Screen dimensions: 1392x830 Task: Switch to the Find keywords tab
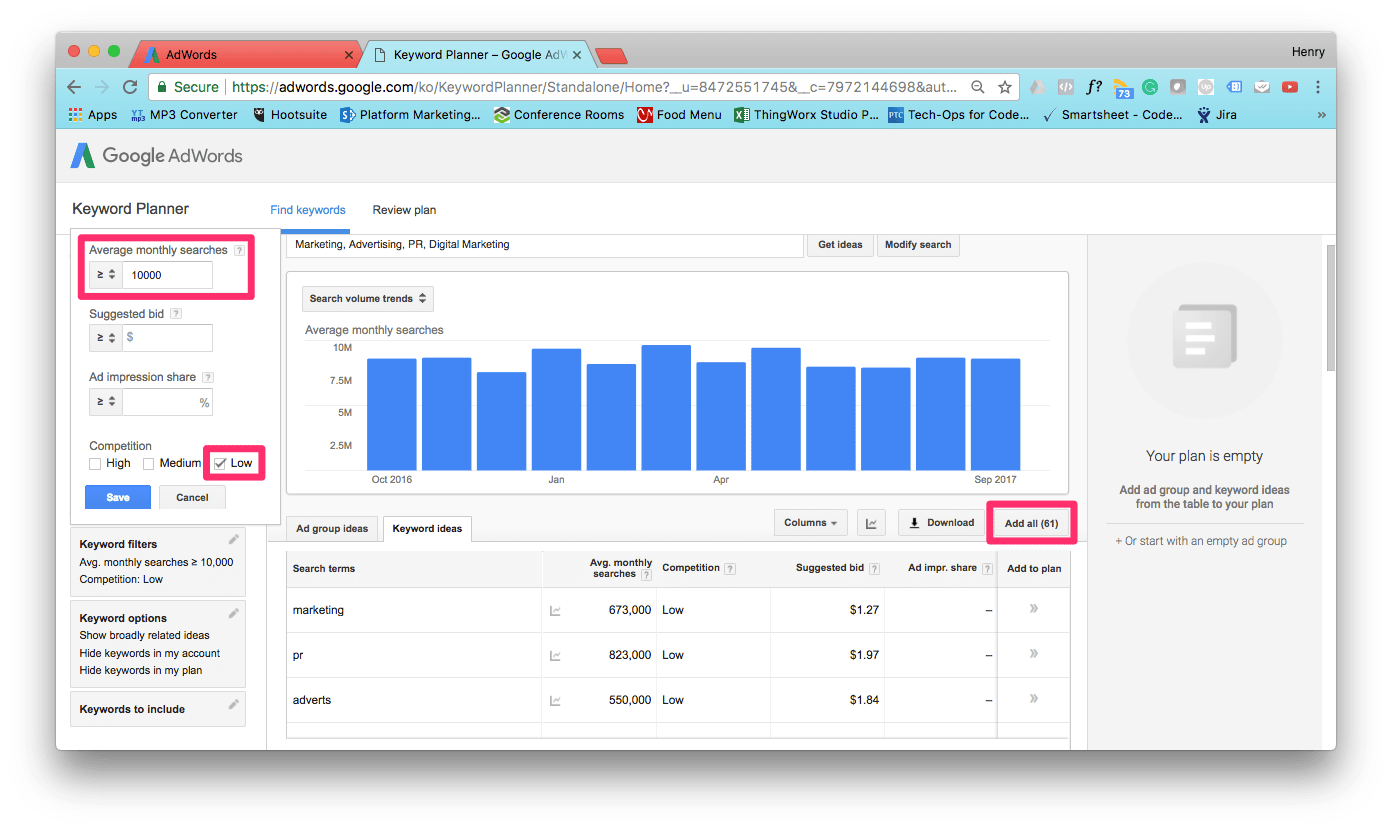[308, 210]
